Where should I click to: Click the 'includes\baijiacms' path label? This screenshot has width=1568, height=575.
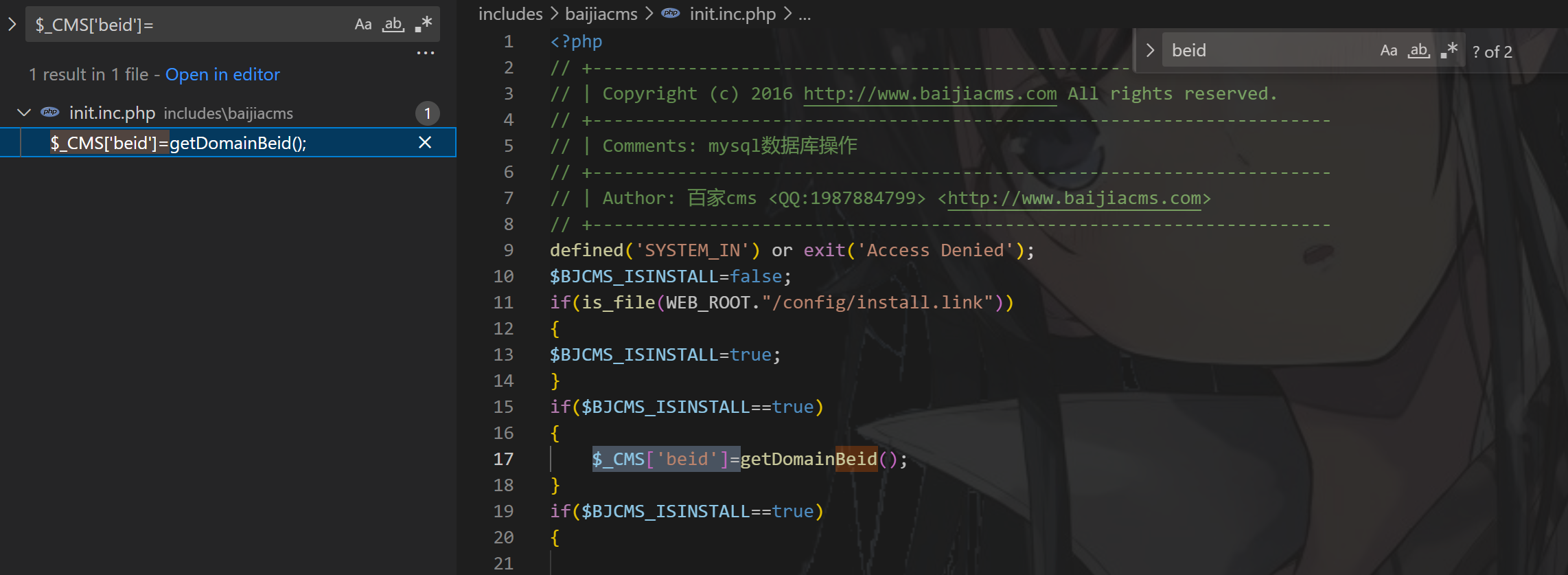click(228, 113)
